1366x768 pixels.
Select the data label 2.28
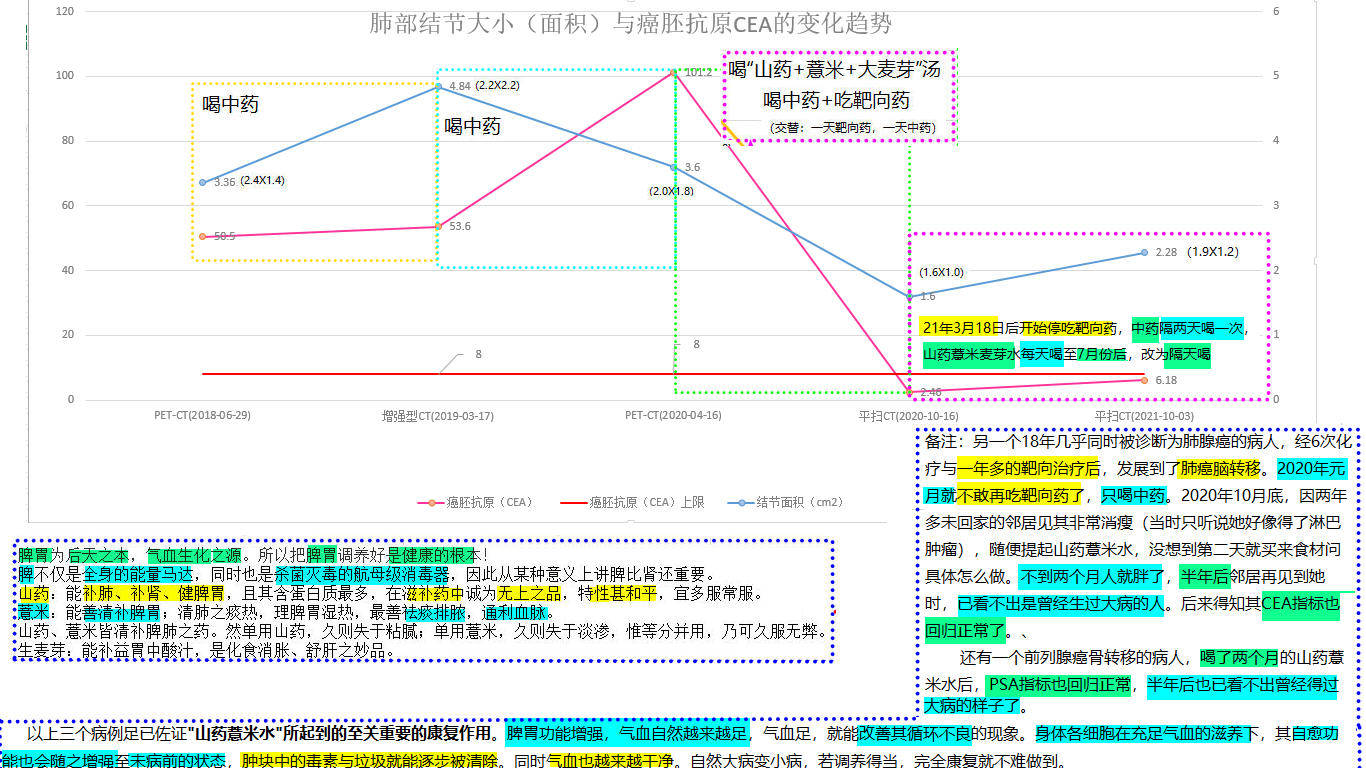[1166, 252]
